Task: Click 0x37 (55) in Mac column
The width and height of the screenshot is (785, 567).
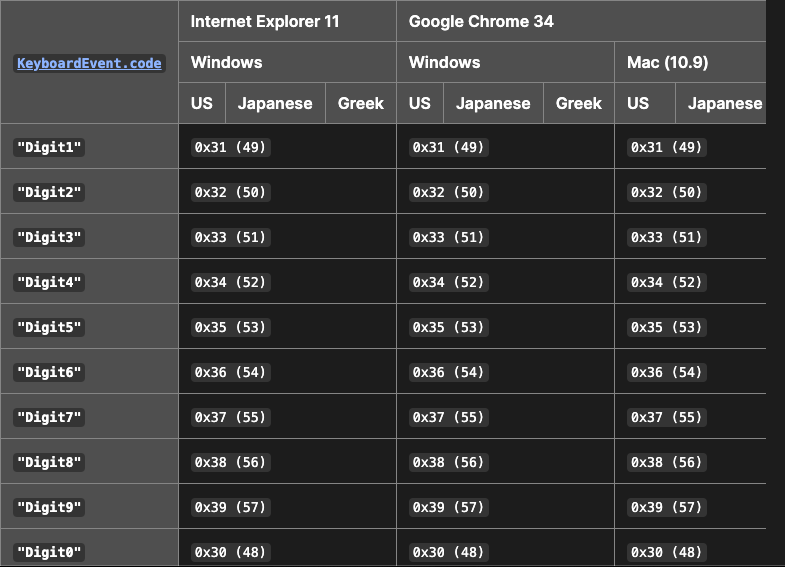Action: tap(667, 418)
